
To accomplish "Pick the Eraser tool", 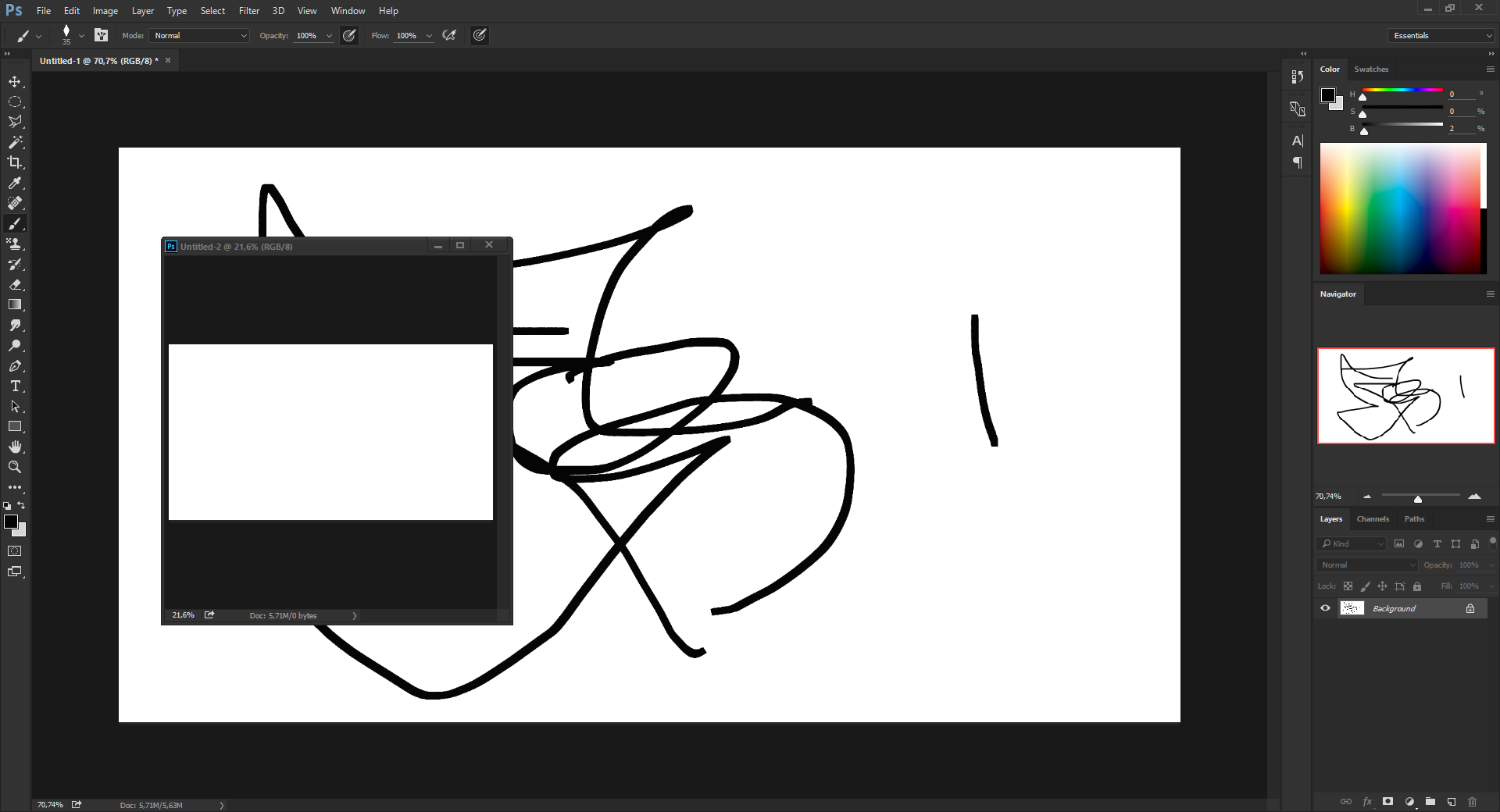I will point(15,284).
